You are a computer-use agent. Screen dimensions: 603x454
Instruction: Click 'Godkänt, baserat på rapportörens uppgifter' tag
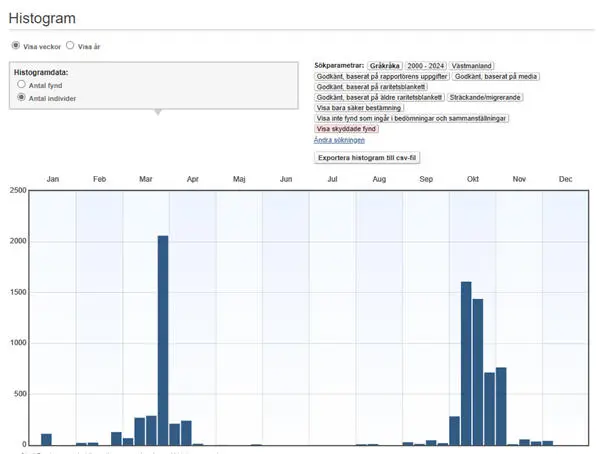pos(381,76)
